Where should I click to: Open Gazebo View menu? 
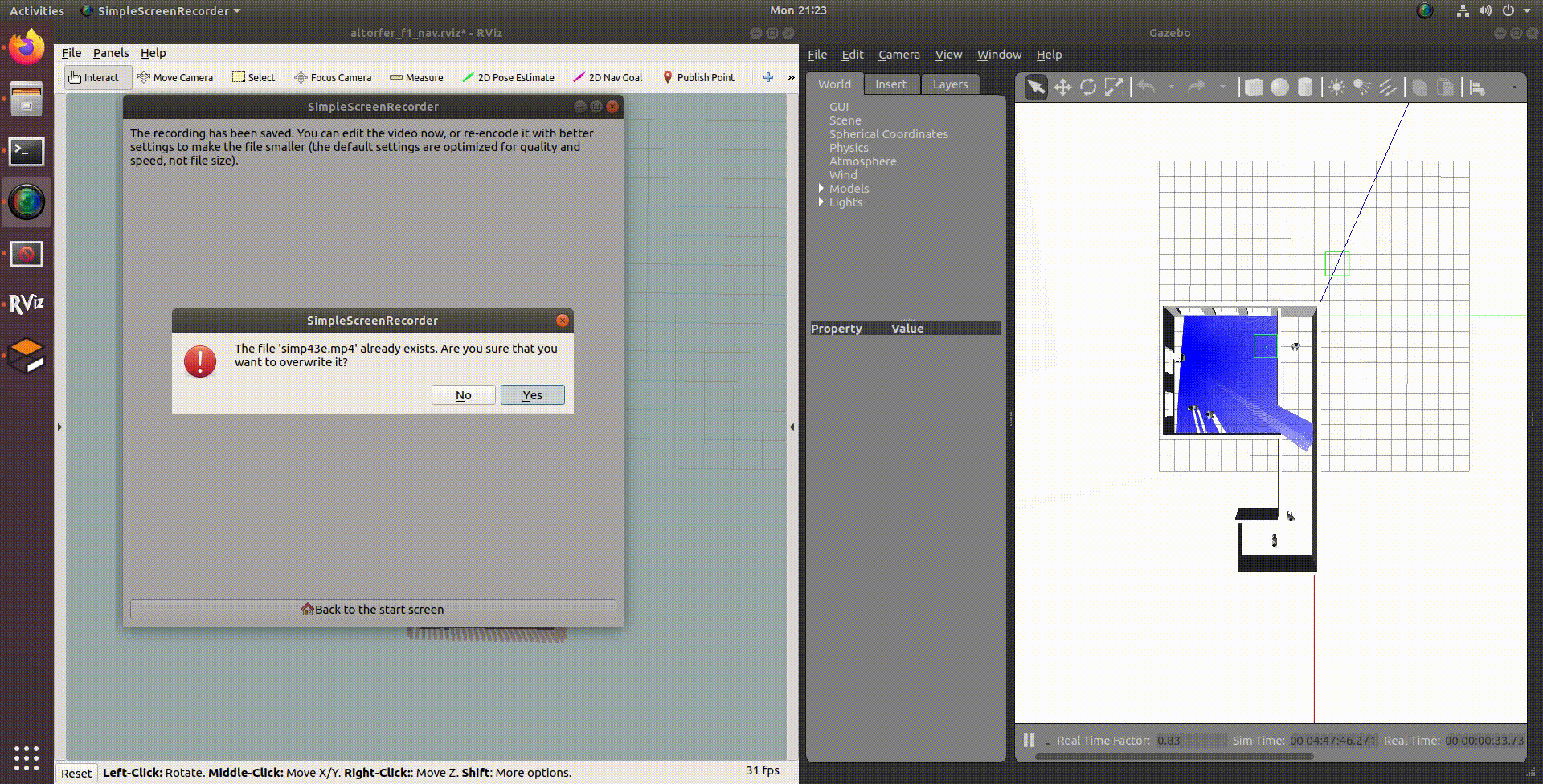[948, 55]
